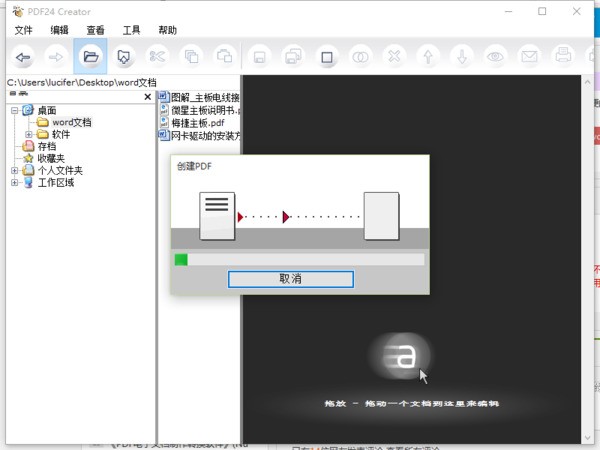Viewport: 600px width, 450px height.
Task: Click the printer toolbar icon
Action: pyautogui.click(x=563, y=56)
